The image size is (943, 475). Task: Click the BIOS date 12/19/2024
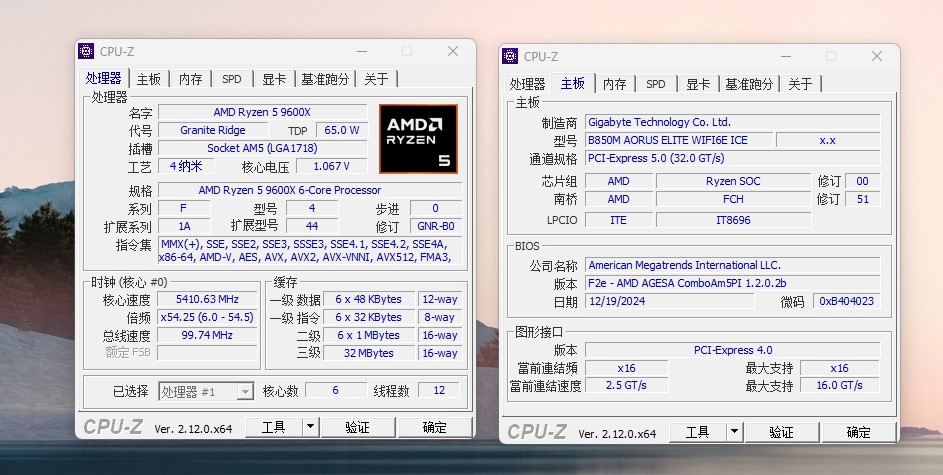click(x=669, y=301)
